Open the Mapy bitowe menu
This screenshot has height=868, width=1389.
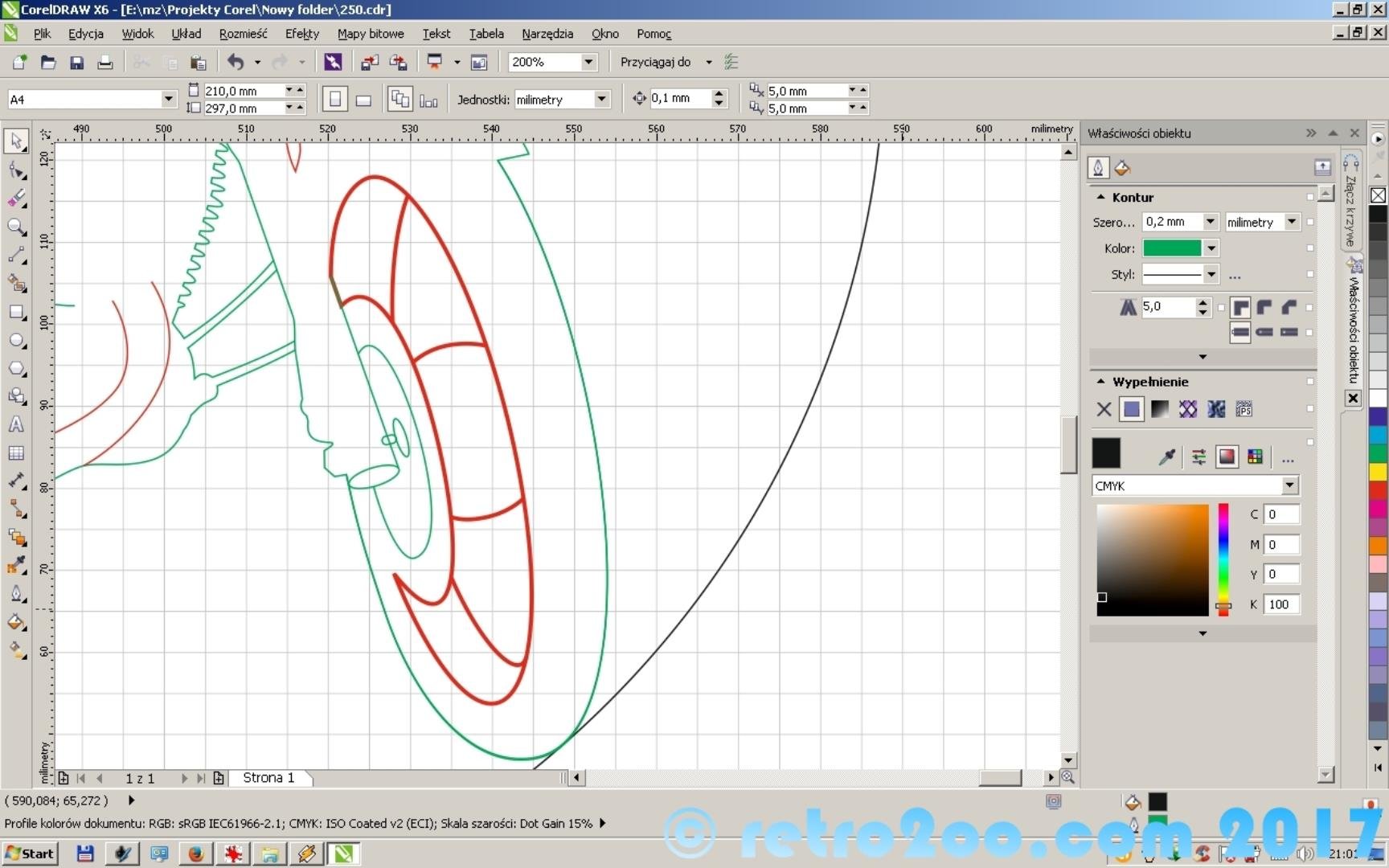click(371, 34)
